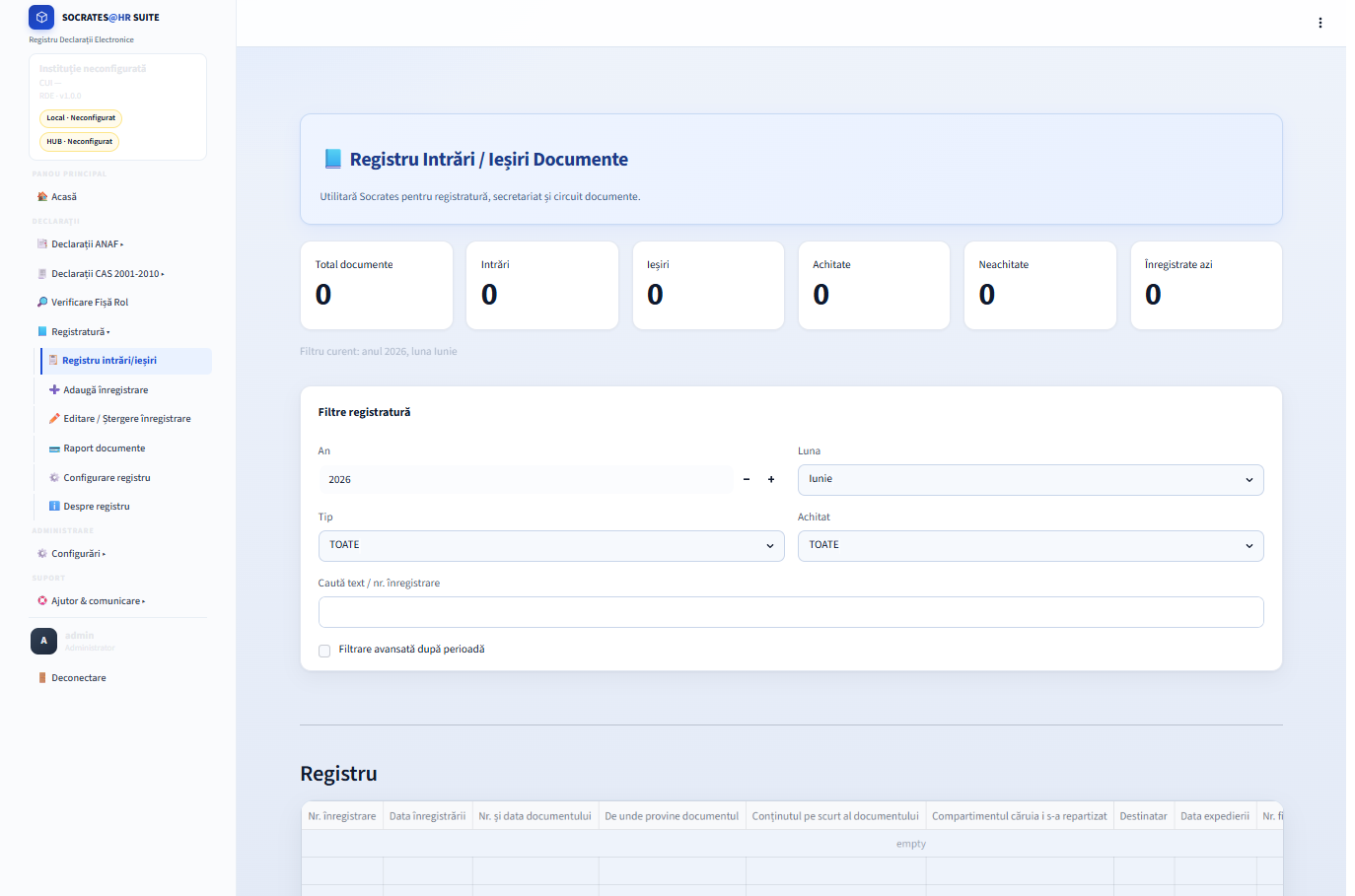Click the Nr. înregistrare column header

(342, 816)
